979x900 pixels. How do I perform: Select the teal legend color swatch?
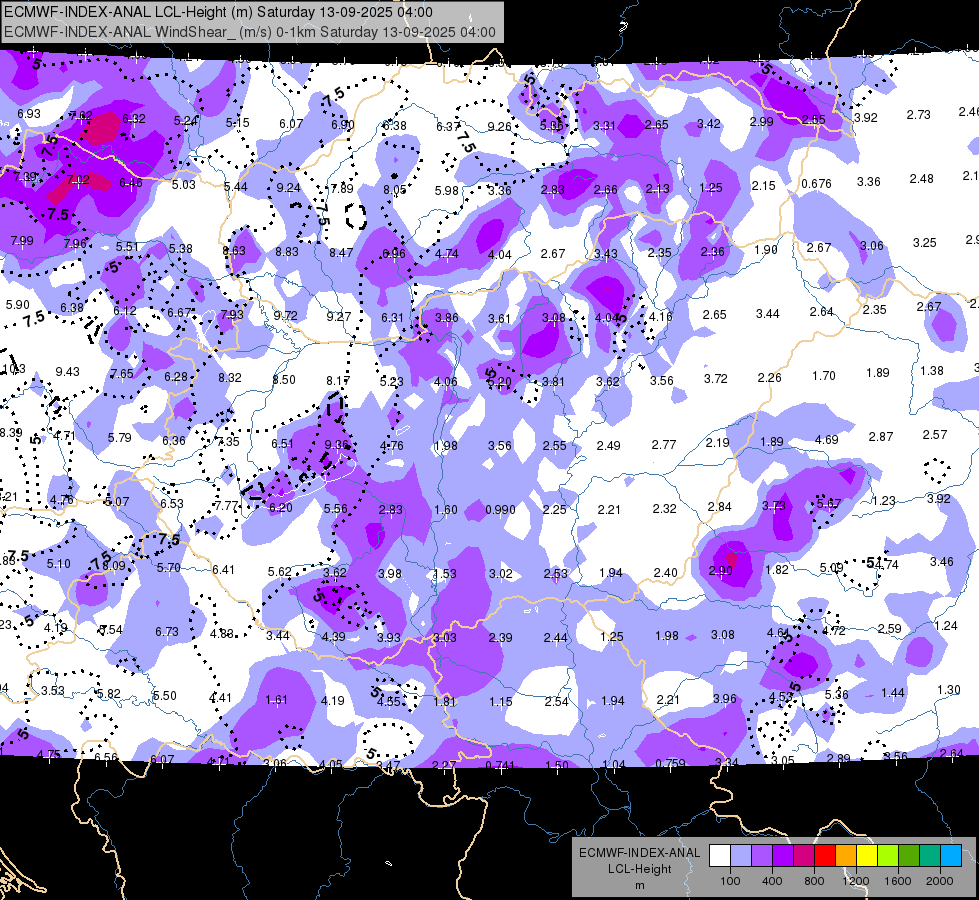click(930, 855)
